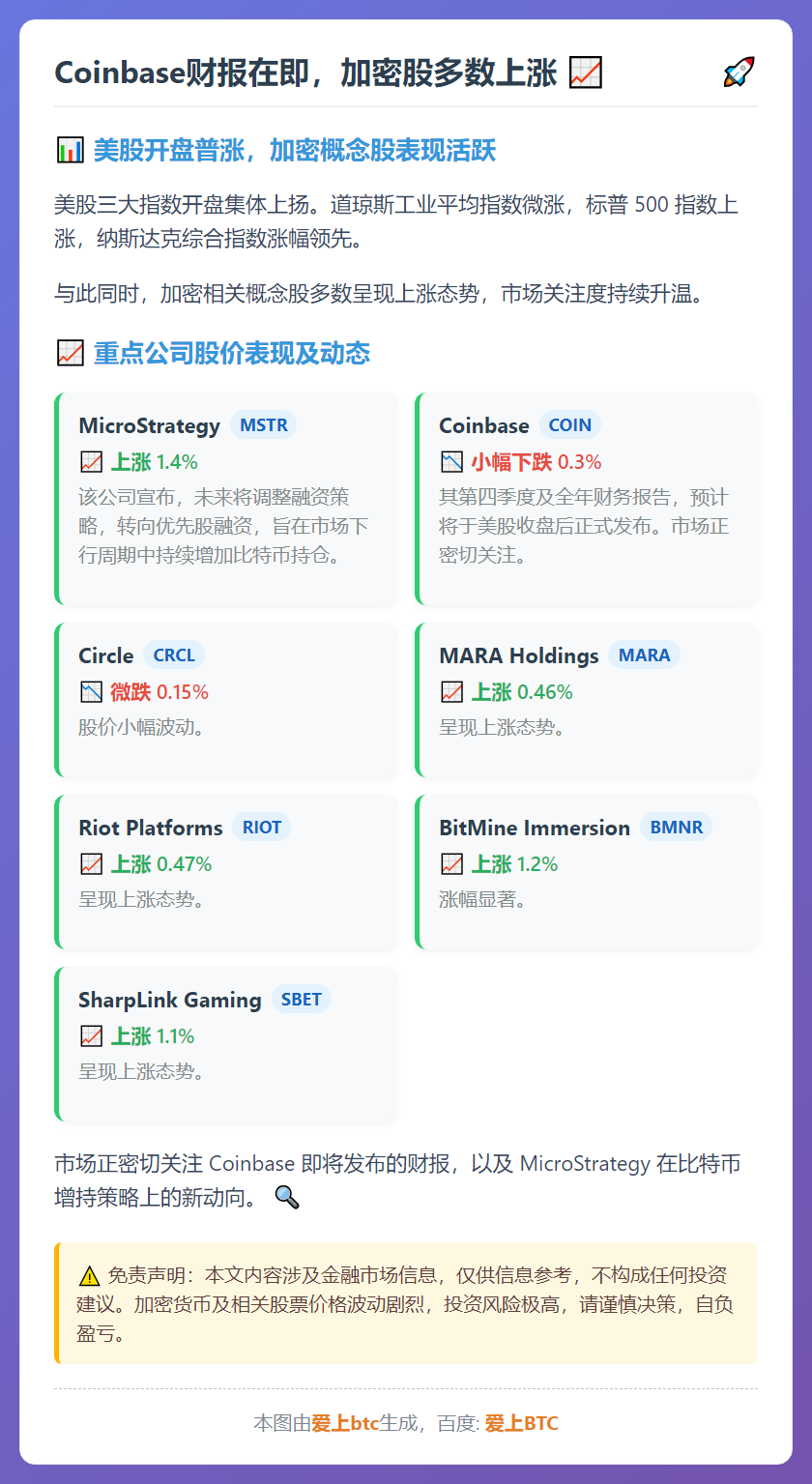The height and width of the screenshot is (1484, 812).
Task: Select the MSTR ticker badge
Action: (263, 424)
